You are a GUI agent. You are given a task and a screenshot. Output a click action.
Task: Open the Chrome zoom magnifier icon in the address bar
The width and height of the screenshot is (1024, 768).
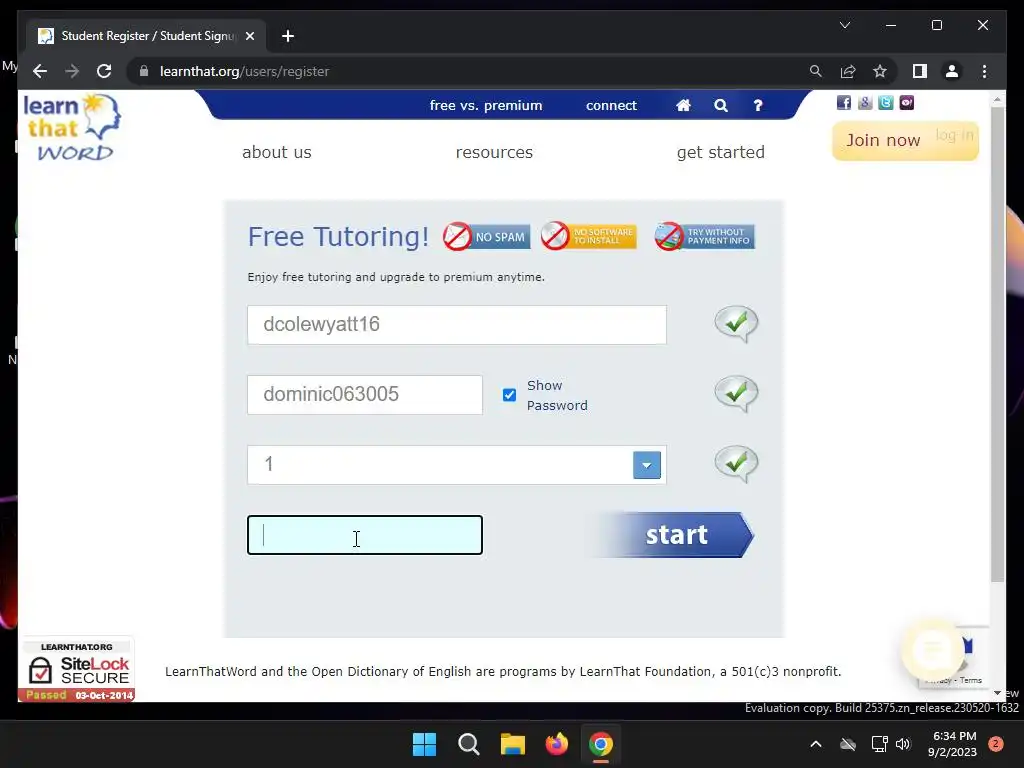(x=816, y=71)
